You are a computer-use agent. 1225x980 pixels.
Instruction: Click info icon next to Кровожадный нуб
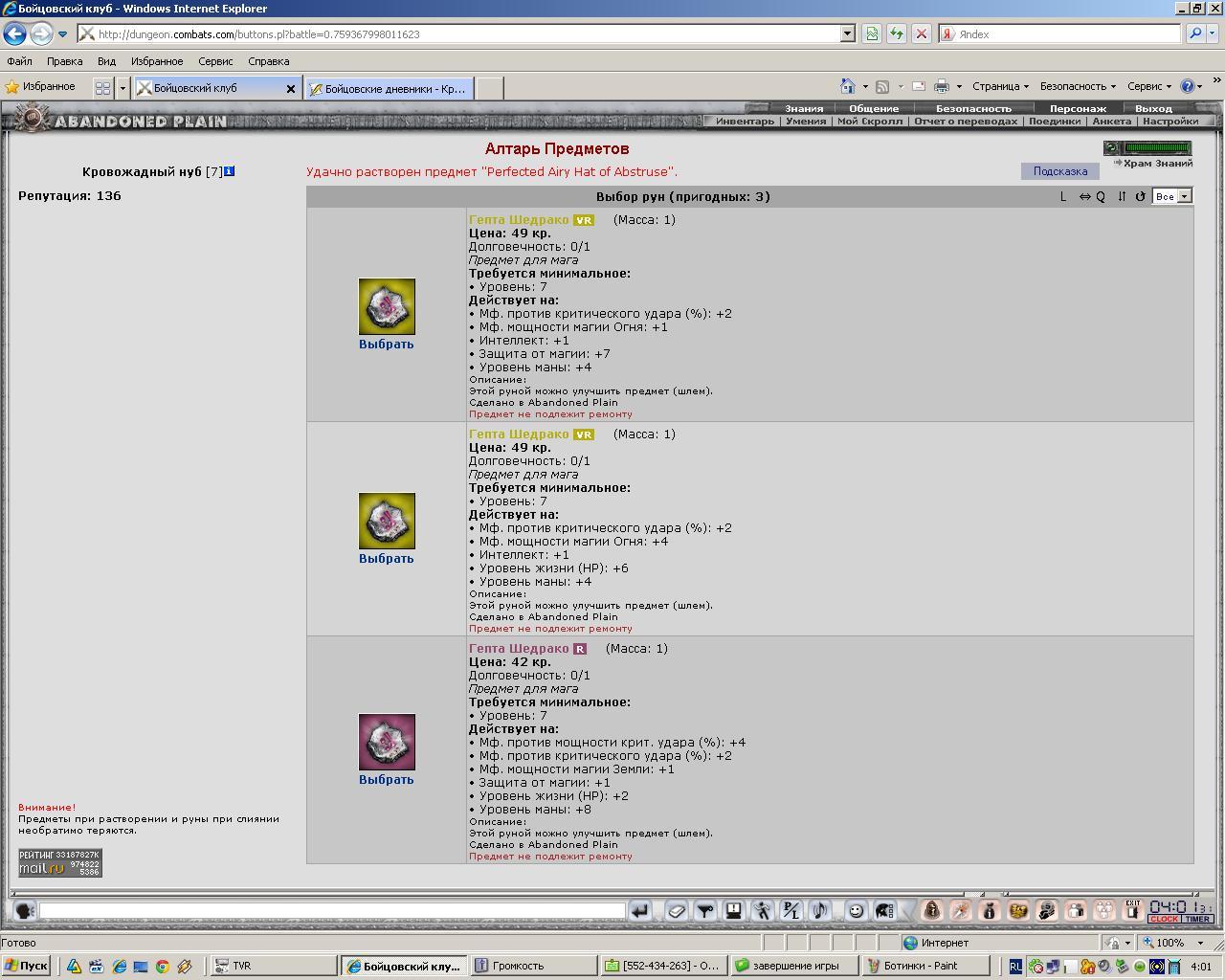[229, 171]
